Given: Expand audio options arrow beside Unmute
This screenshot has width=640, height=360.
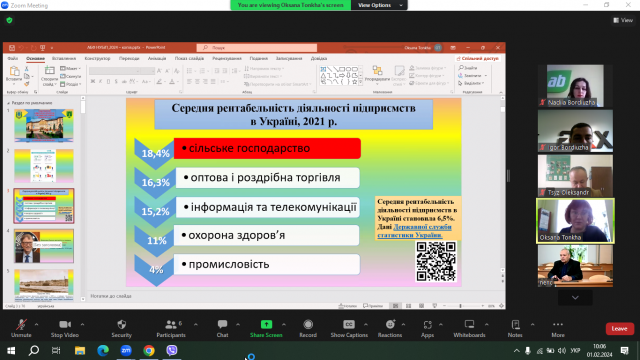Looking at the screenshot, I should point(36,324).
